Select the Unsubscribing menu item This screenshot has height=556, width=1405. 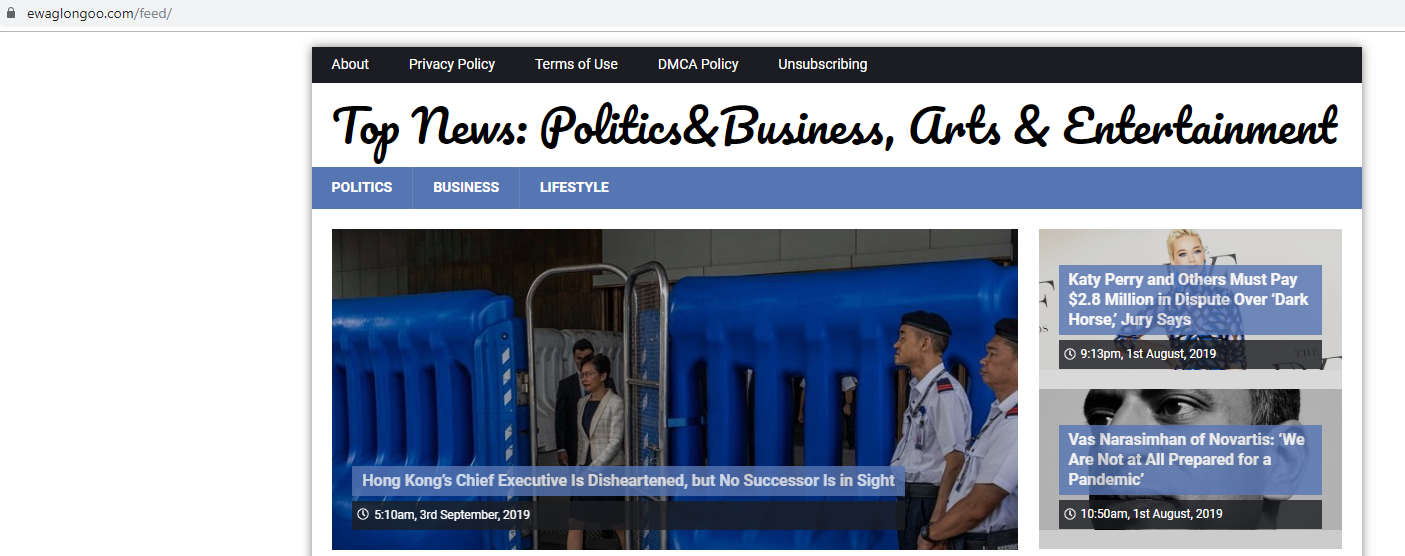click(823, 64)
